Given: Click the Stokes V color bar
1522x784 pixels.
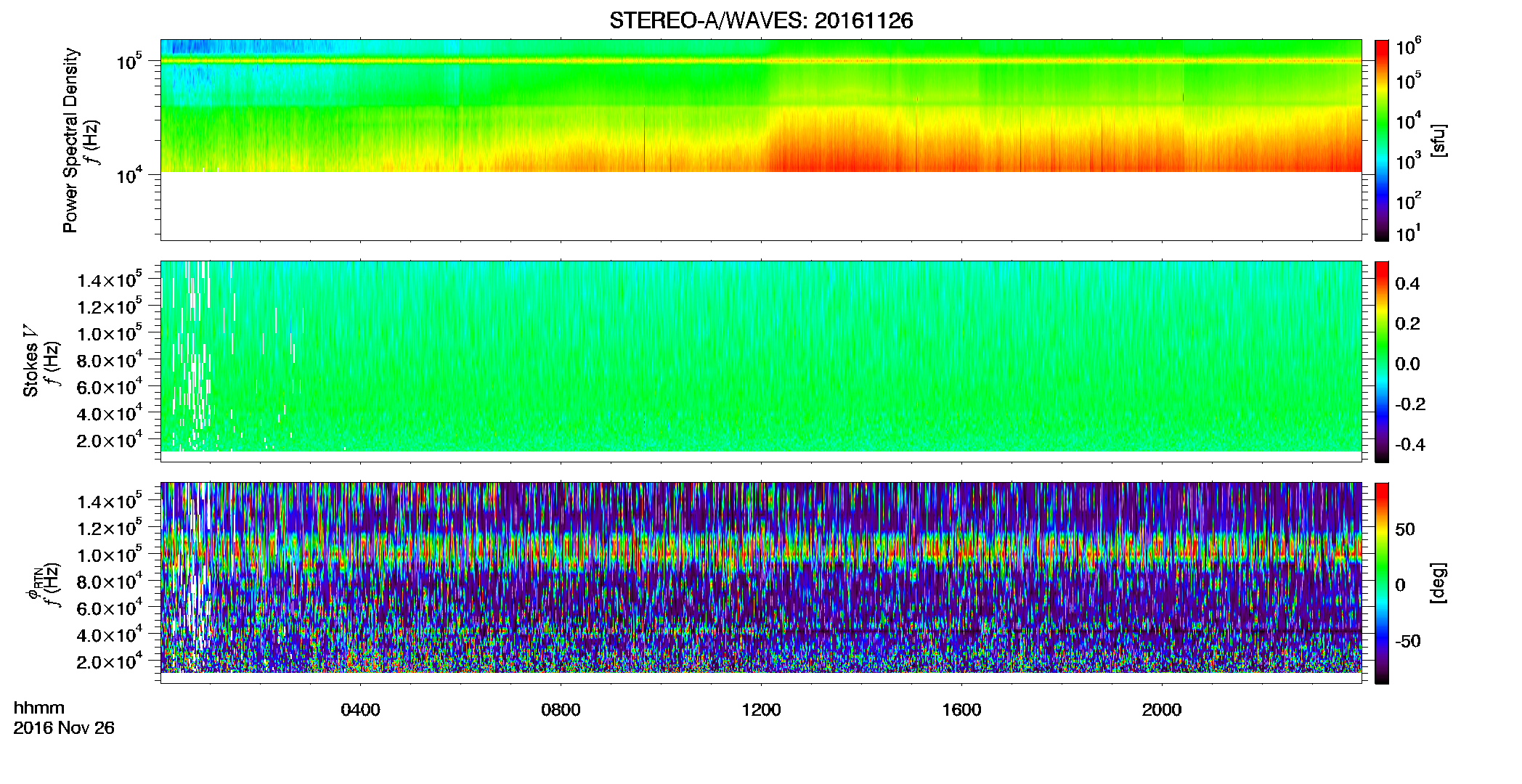Looking at the screenshot, I should coord(1382,362).
